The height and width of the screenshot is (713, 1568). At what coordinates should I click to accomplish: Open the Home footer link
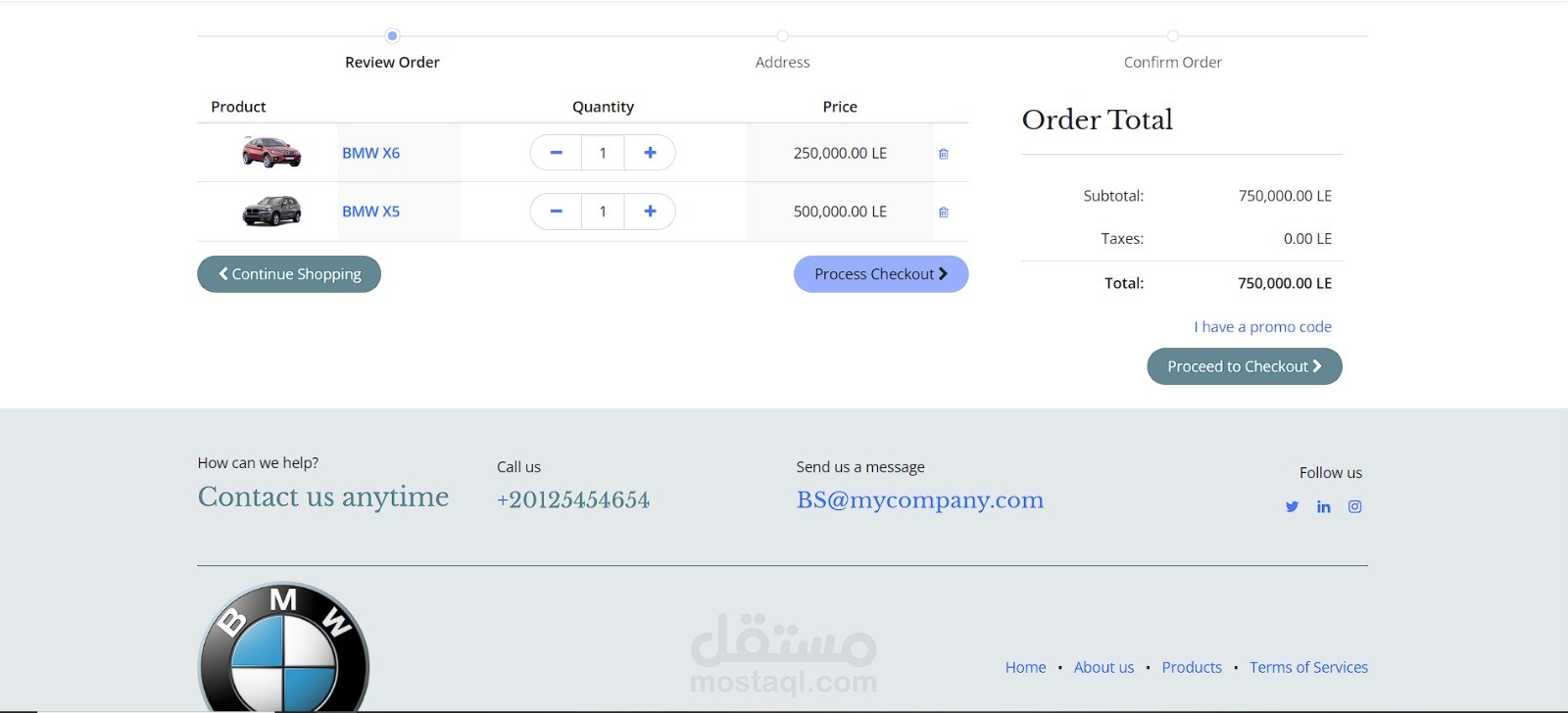1025,667
